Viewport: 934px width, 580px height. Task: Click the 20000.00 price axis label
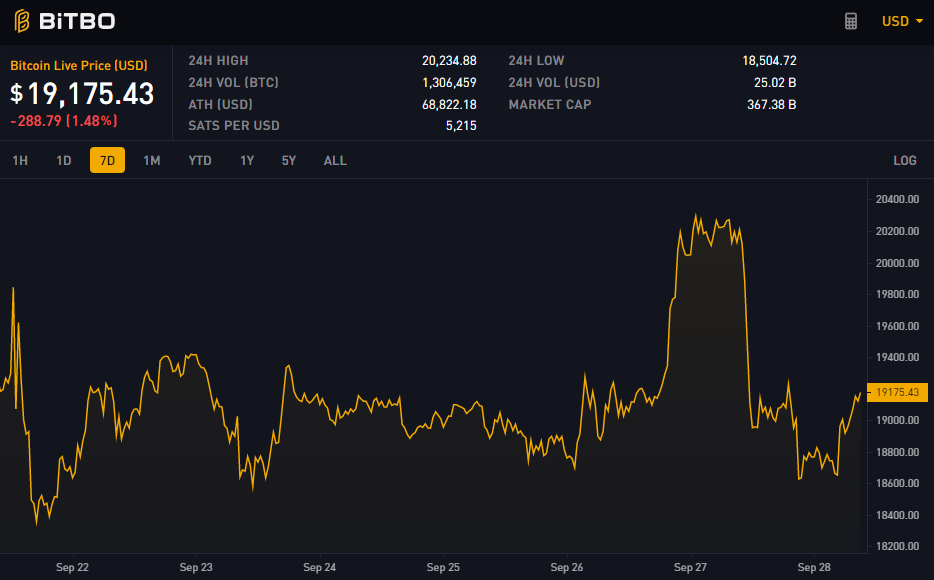click(x=897, y=263)
